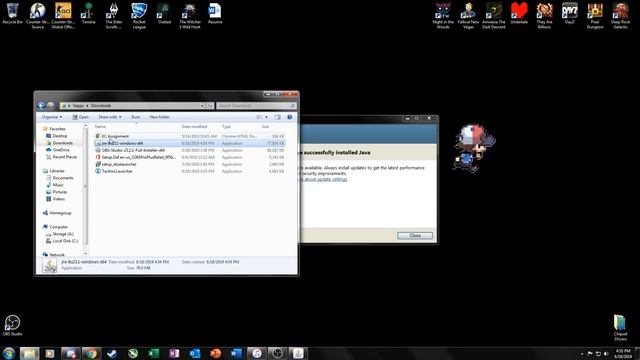Open Outlook from the taskbar

(x=195, y=353)
